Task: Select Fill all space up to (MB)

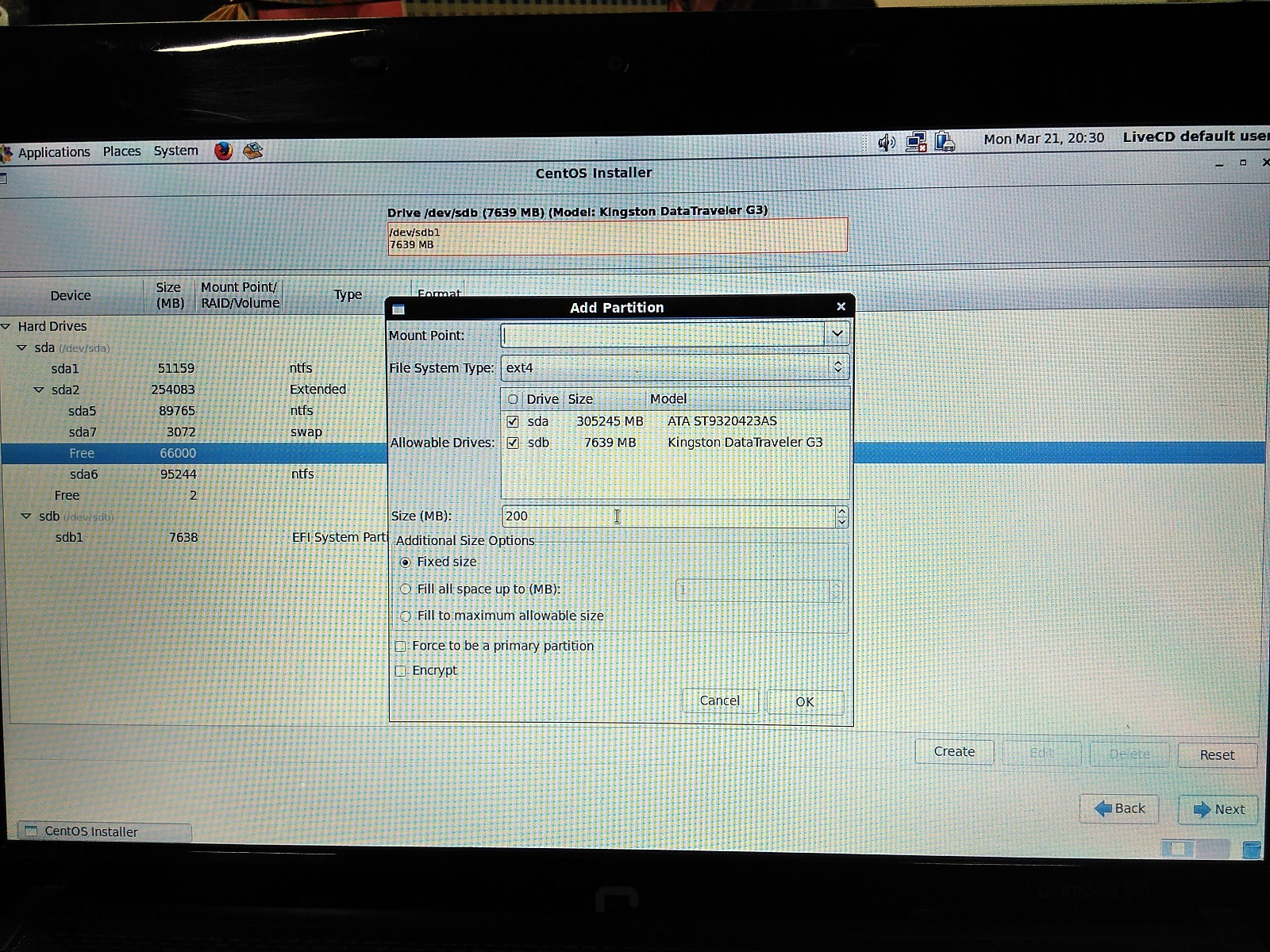Action: 406,589
